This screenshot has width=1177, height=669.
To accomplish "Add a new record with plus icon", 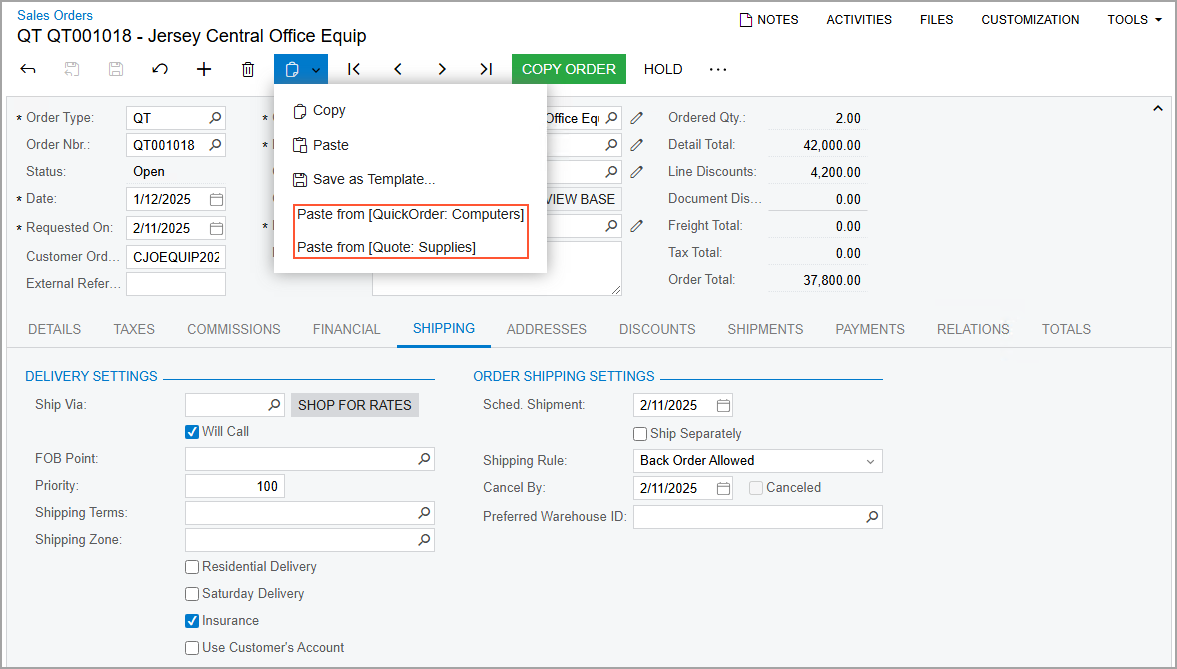I will pyautogui.click(x=204, y=69).
